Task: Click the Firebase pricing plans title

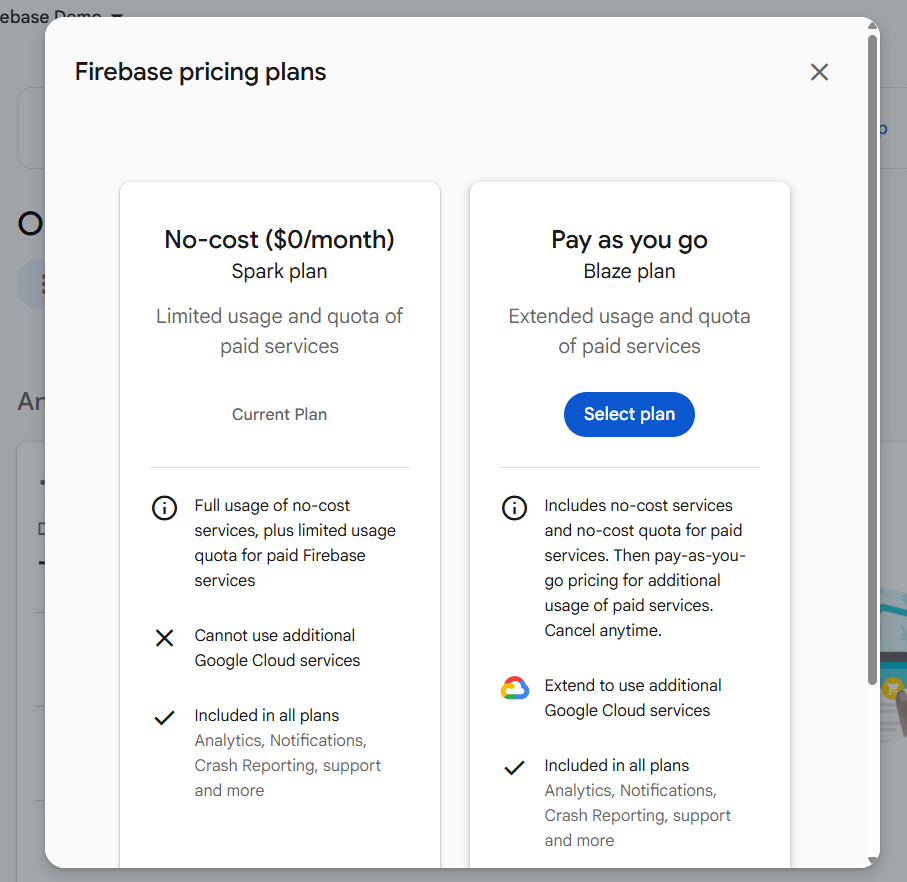Action: coord(200,72)
